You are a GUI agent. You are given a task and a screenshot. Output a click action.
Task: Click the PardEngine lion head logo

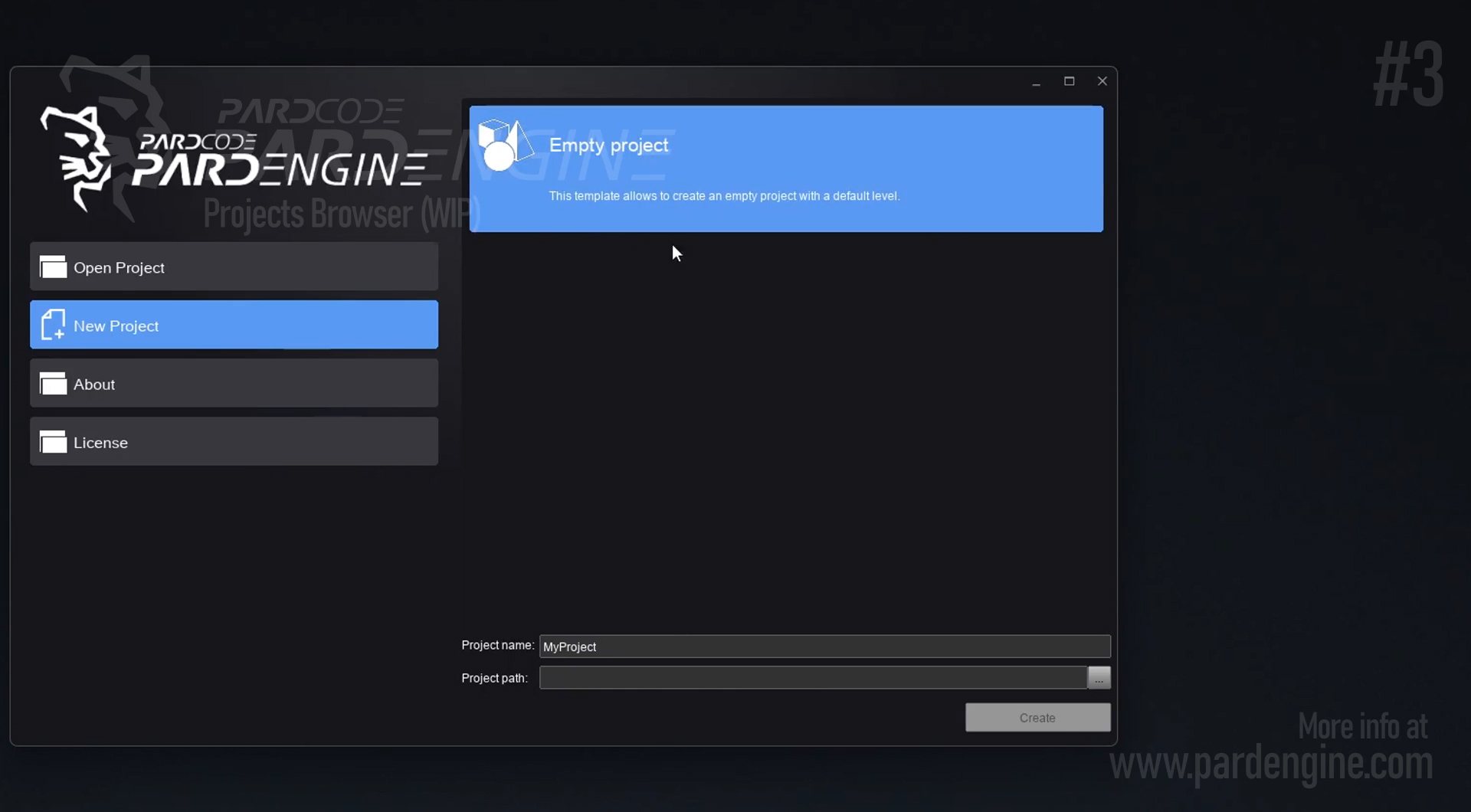click(77, 158)
